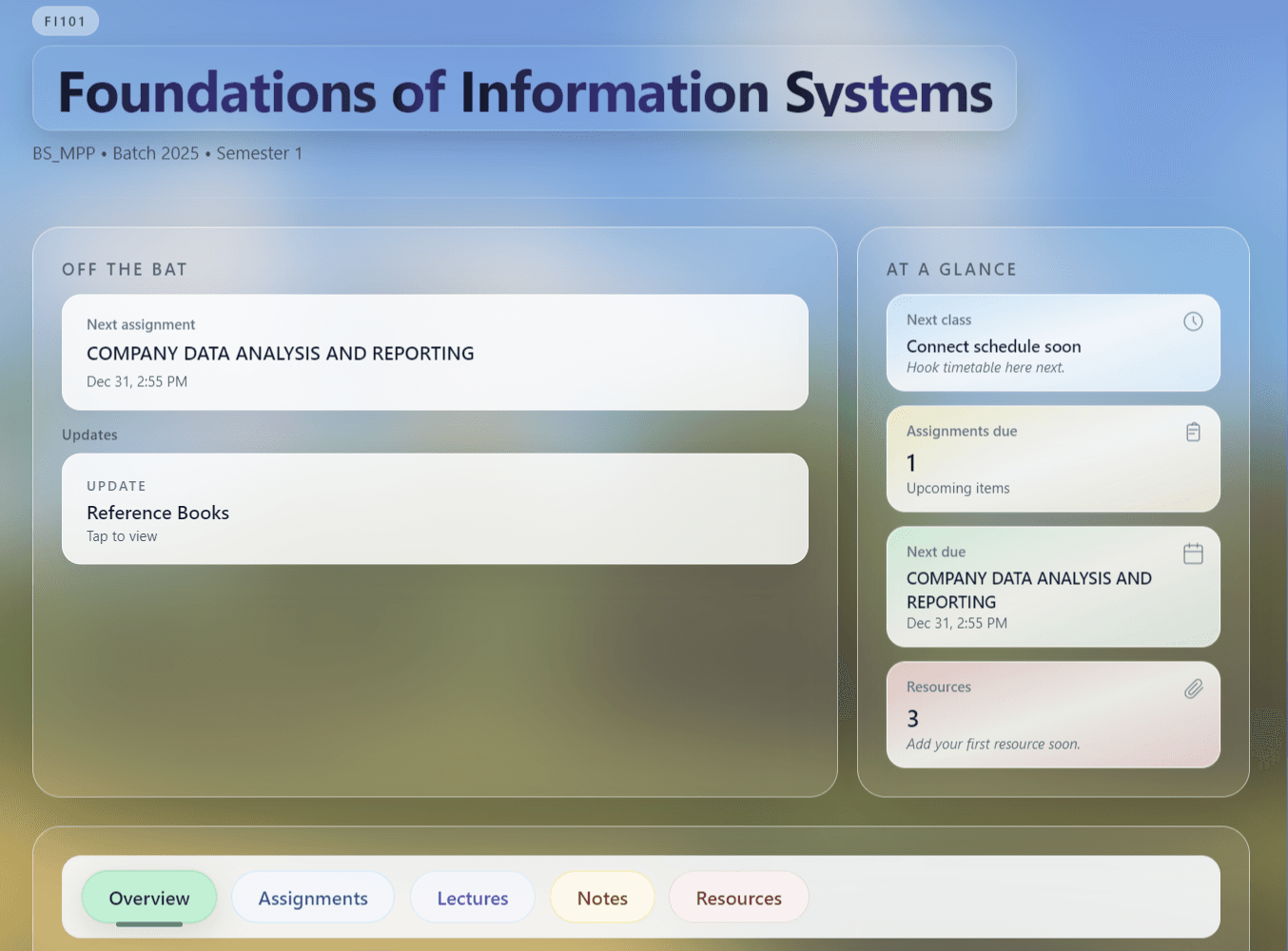Click the Next due Company Data Analysis card
Viewport: 1288px width, 951px height.
[x=1053, y=587]
